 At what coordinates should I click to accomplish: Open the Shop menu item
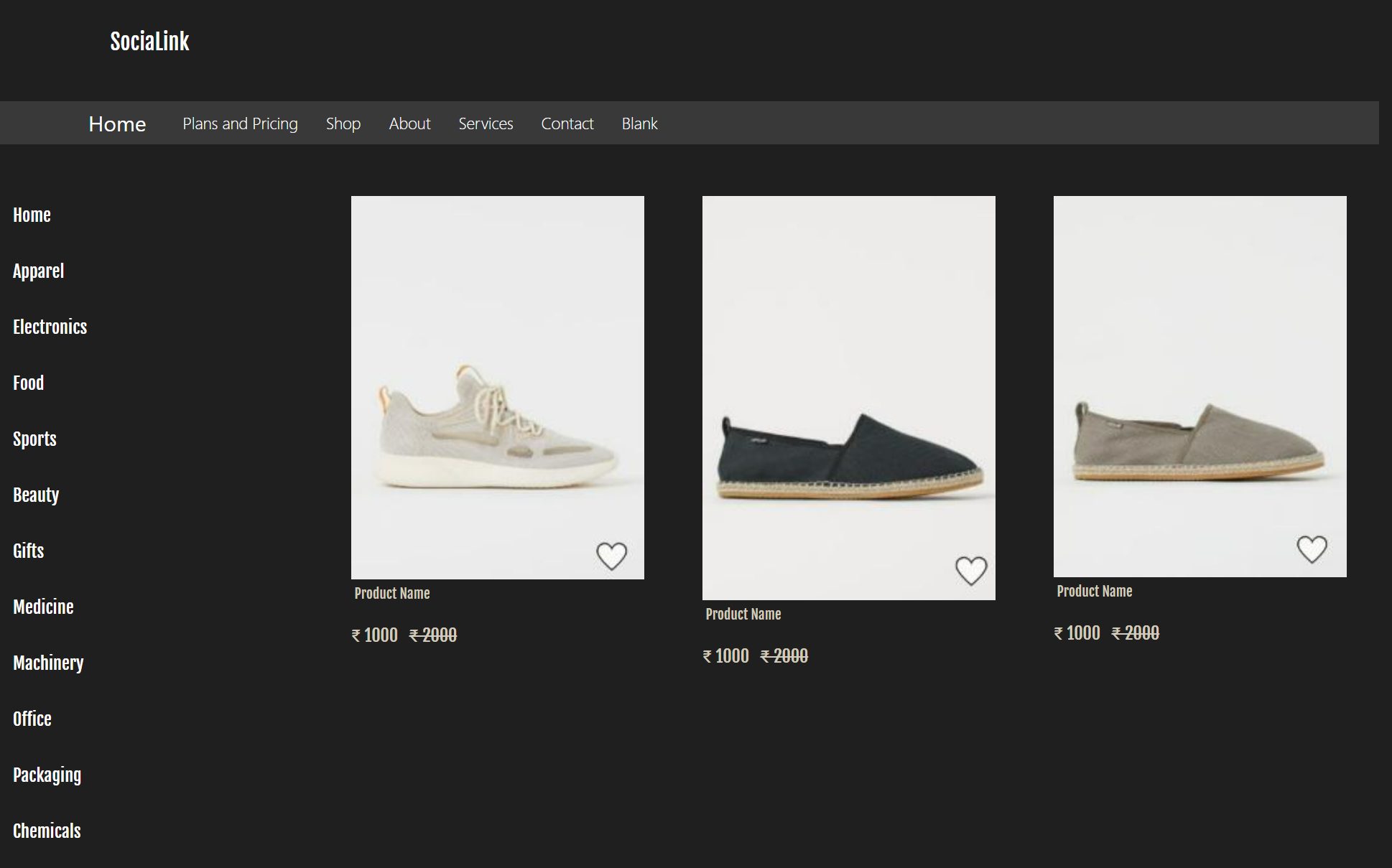[343, 123]
